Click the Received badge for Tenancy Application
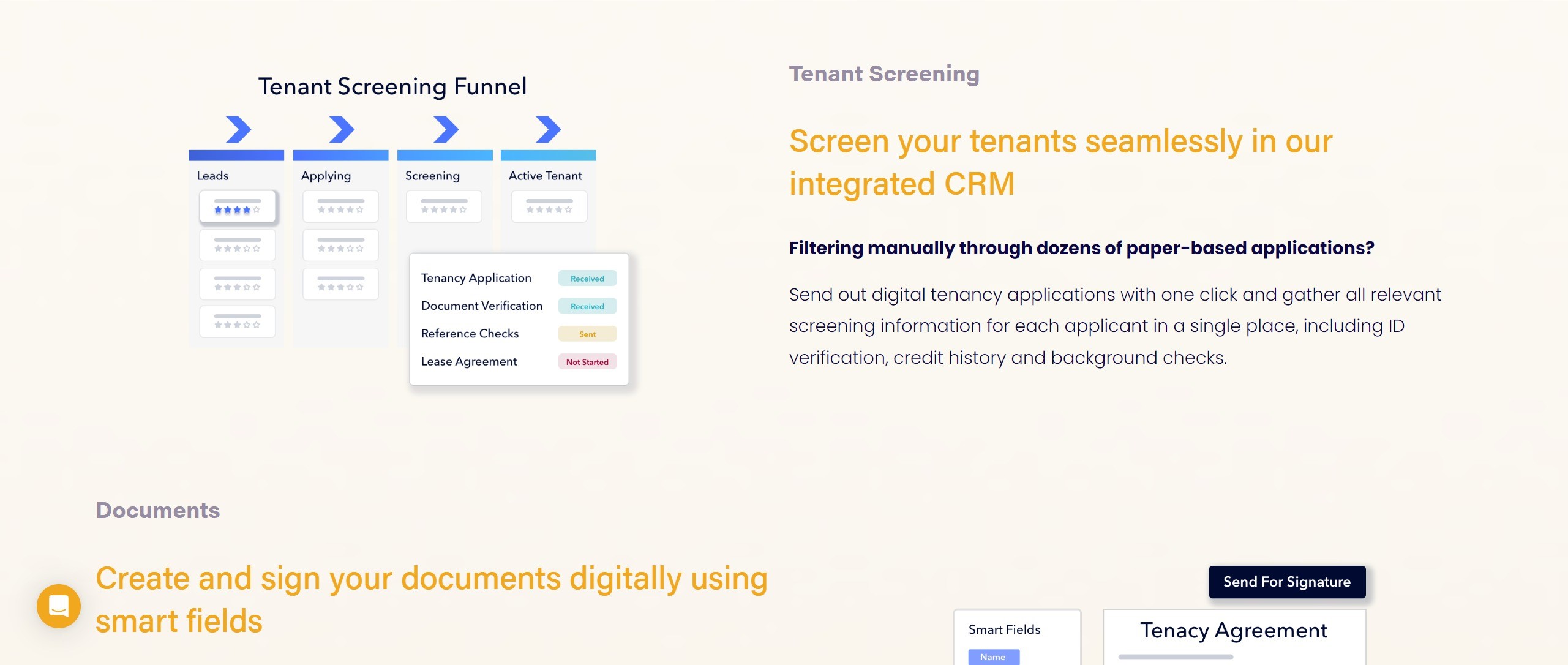 587,279
